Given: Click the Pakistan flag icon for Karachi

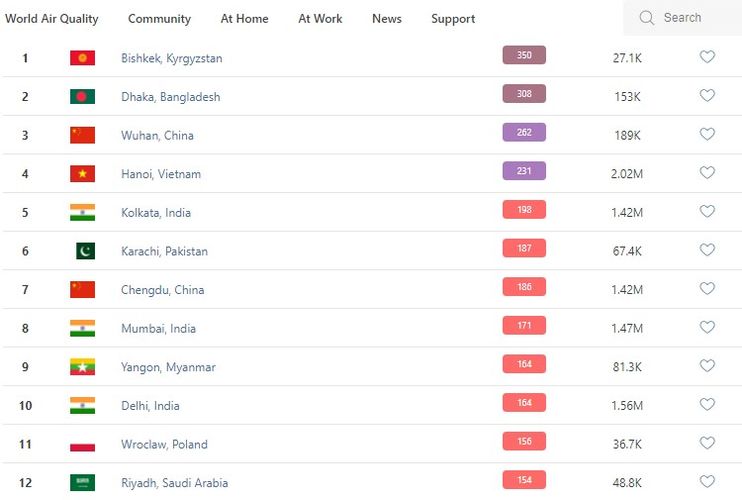Looking at the screenshot, I should 84,251.
